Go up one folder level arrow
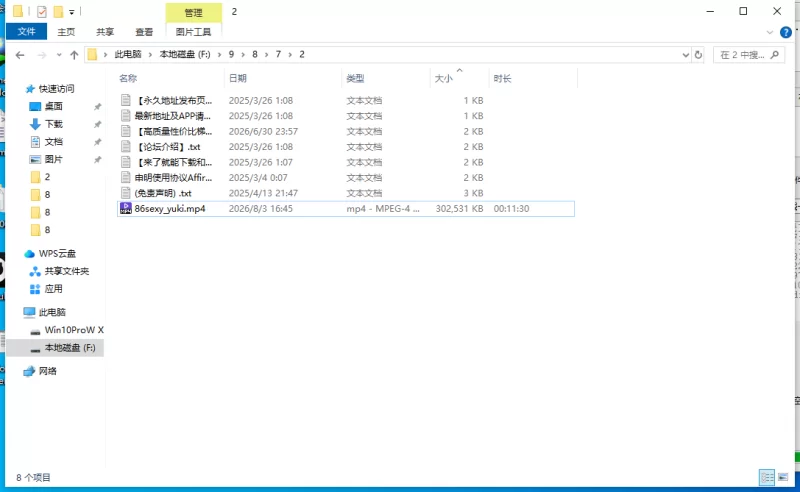Screen dimensions: 800x492 pyautogui.click(x=74, y=55)
